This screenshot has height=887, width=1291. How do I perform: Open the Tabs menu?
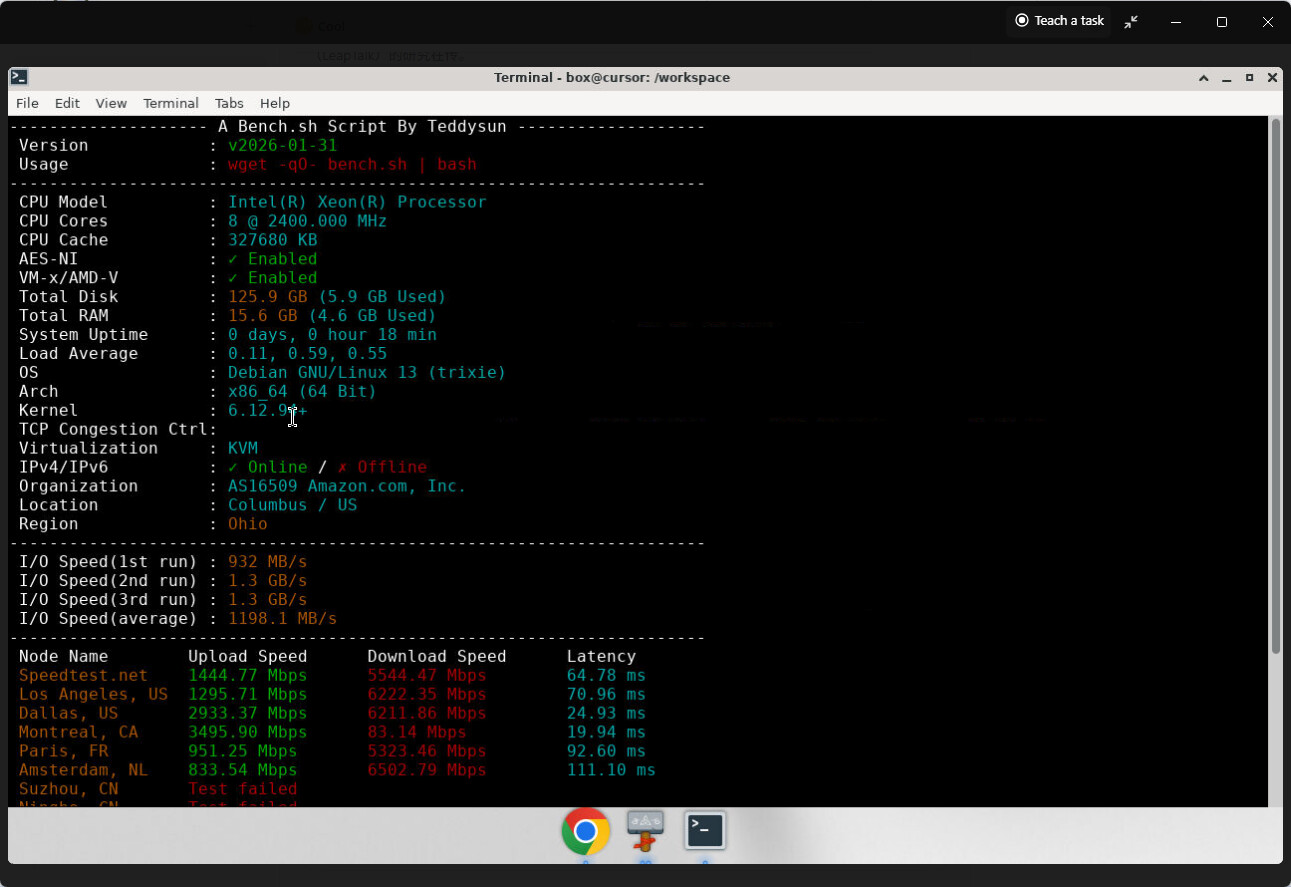(229, 103)
